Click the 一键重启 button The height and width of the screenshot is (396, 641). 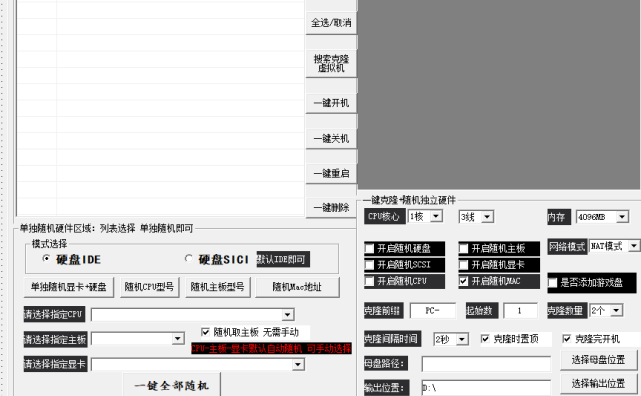tap(331, 173)
